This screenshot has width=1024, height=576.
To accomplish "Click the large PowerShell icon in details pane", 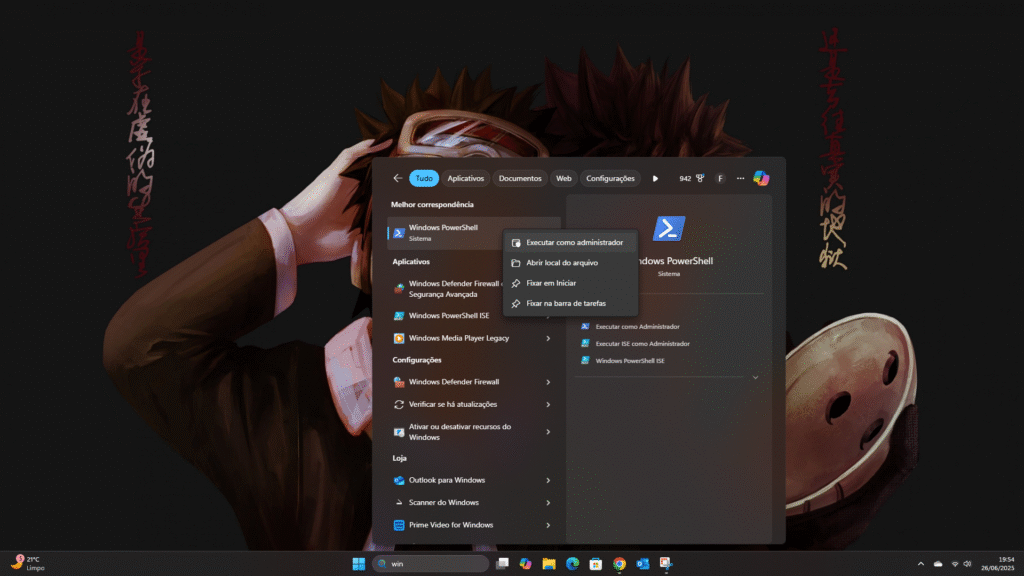I will (x=669, y=229).
